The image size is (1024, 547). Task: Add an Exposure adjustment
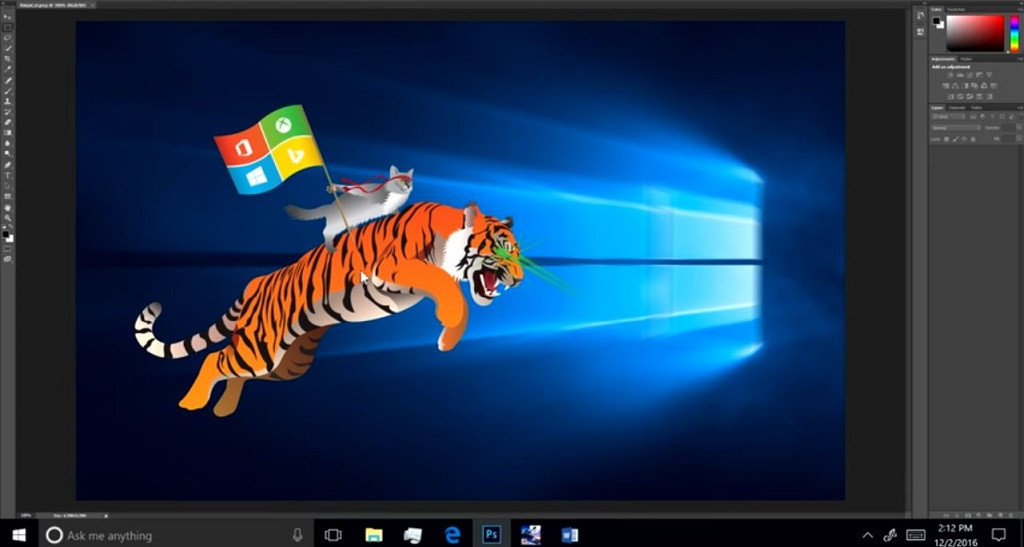point(979,75)
